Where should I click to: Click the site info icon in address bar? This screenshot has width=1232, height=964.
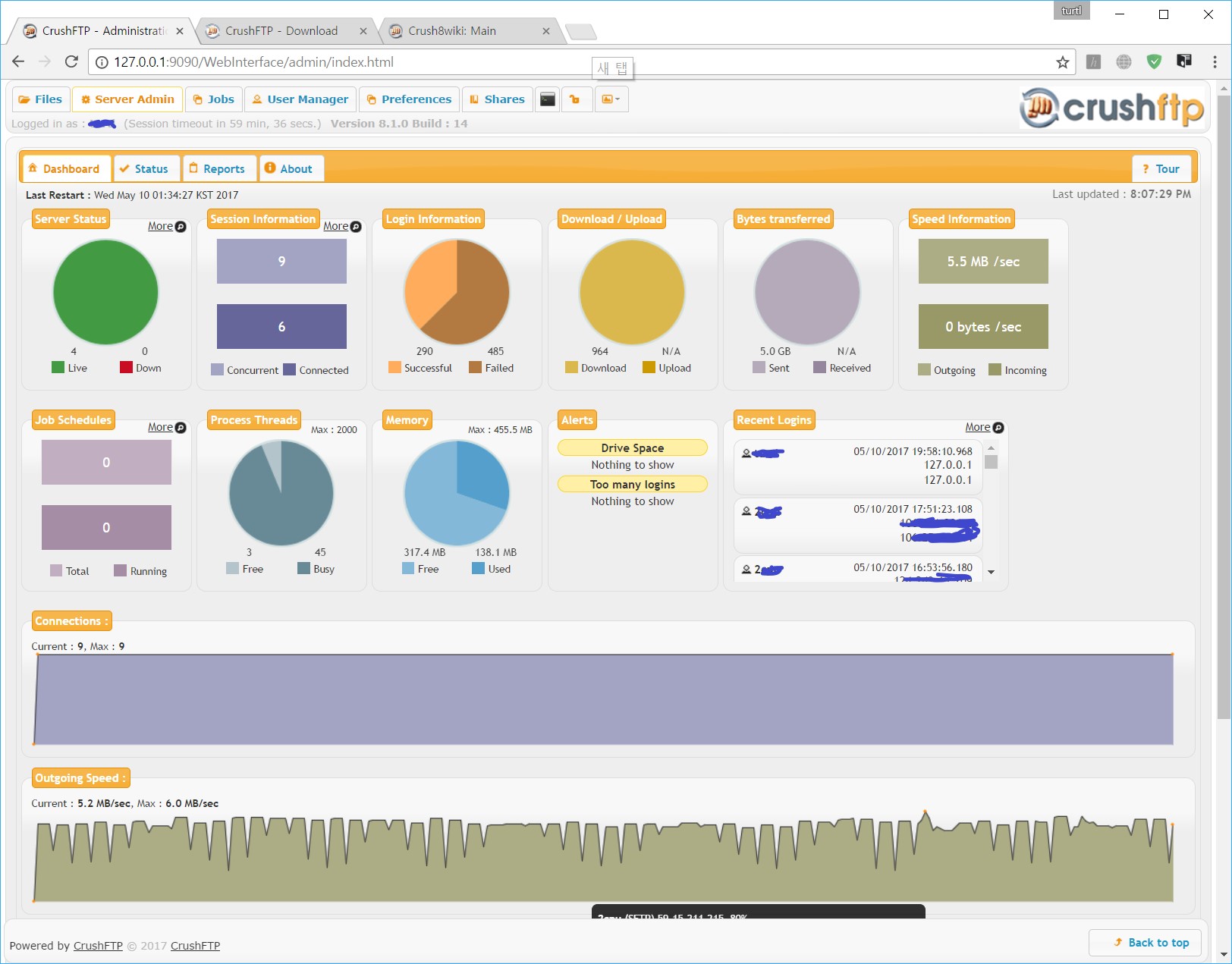click(102, 62)
